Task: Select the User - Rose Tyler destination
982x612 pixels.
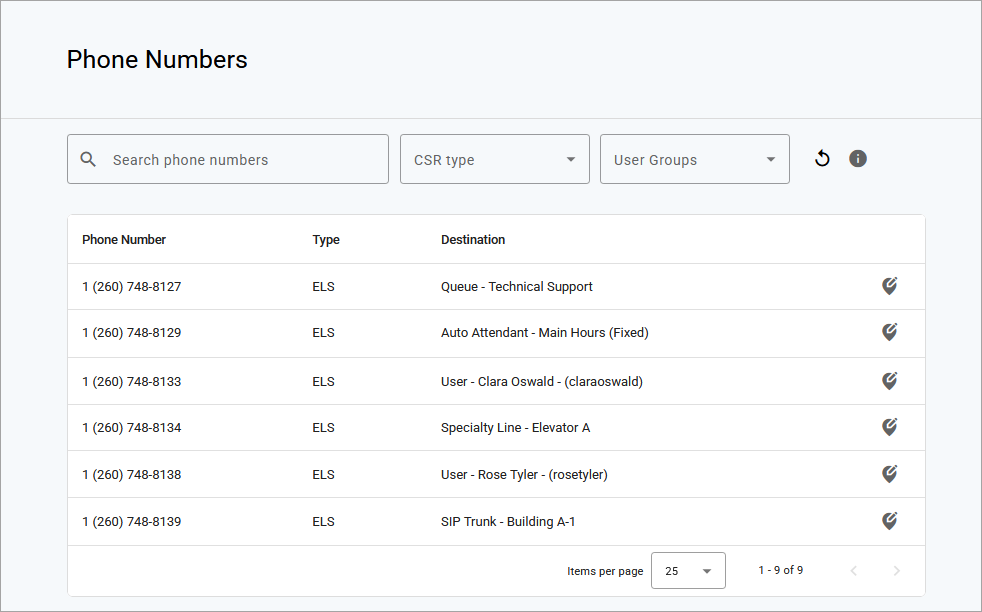Action: [x=524, y=475]
